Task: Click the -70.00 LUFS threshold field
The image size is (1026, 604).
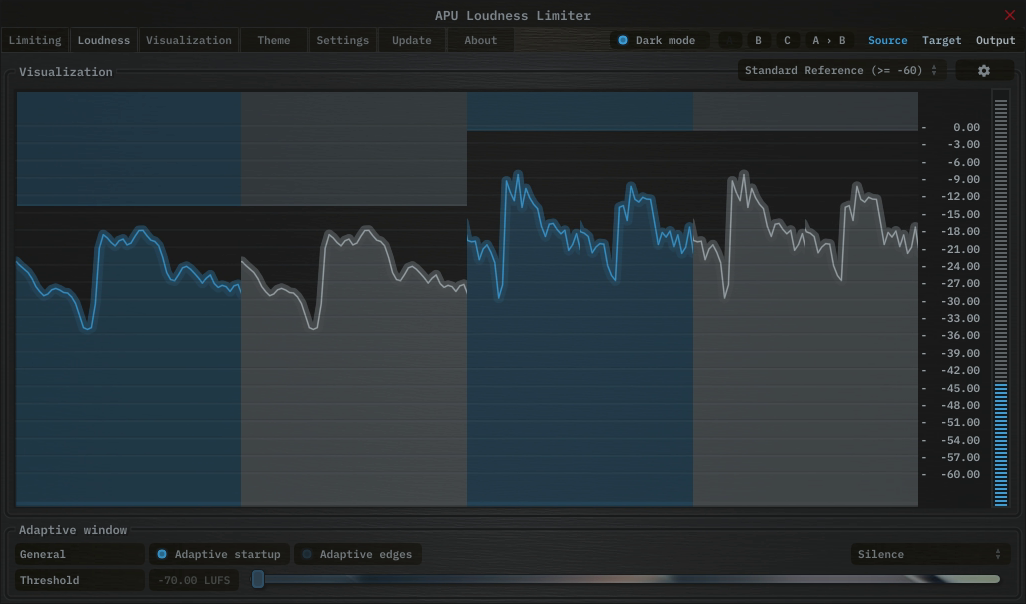Action: pos(193,580)
